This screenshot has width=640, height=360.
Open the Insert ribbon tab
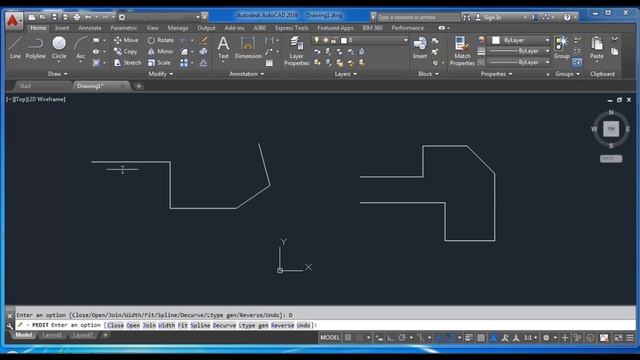point(62,28)
